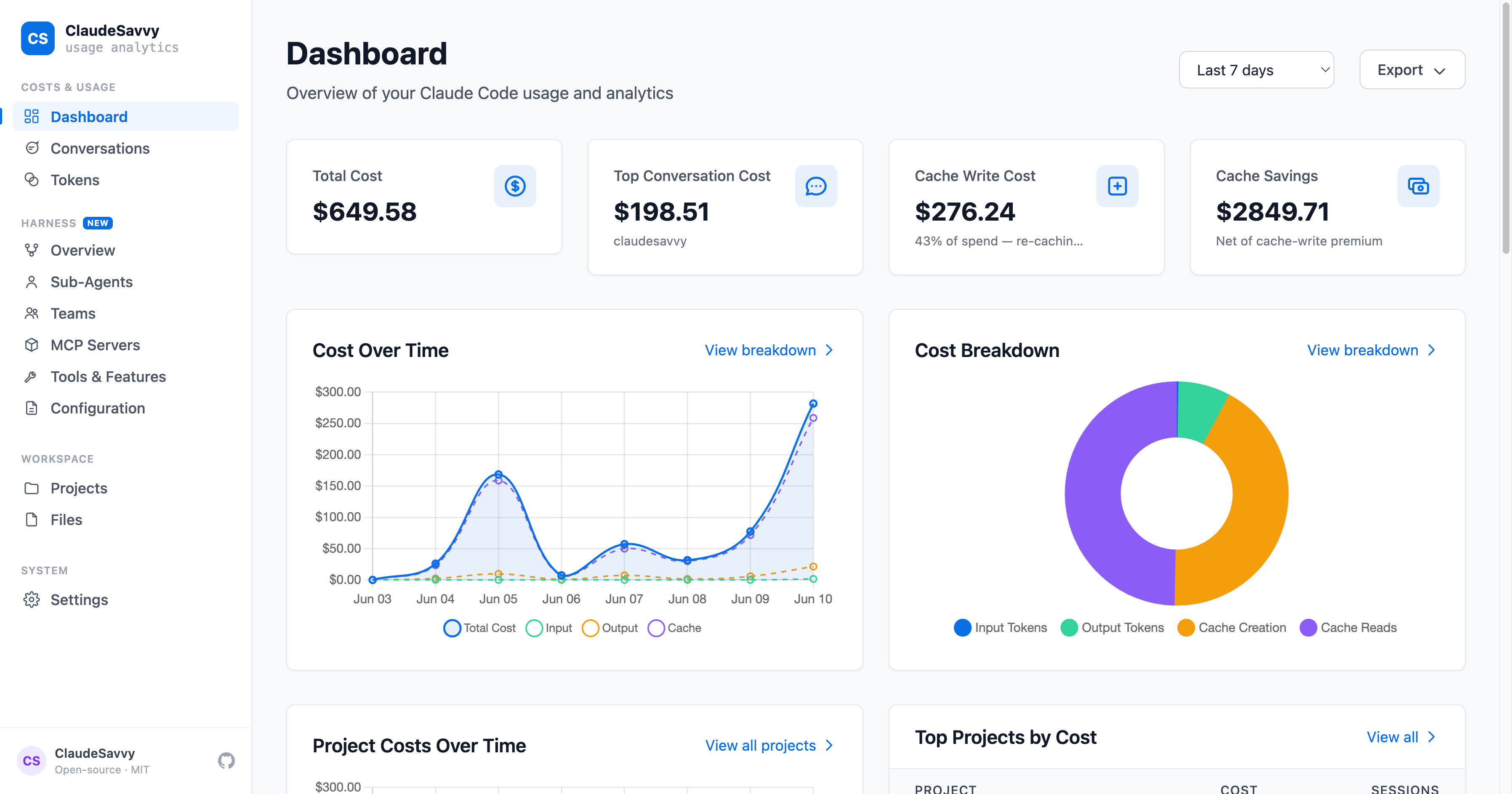The width and height of the screenshot is (1512, 794).
Task: Click chevron next to Cost Breakdown link
Action: click(1432, 350)
